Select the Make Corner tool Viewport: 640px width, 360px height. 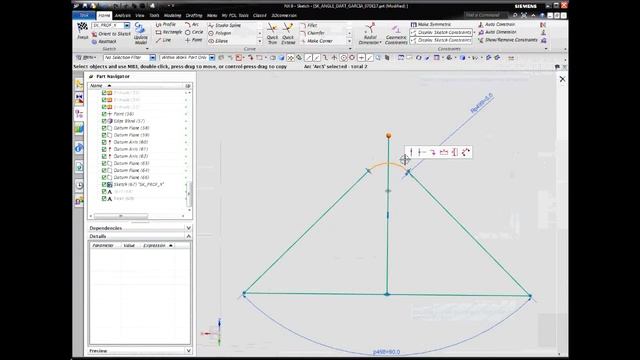[x=317, y=41]
